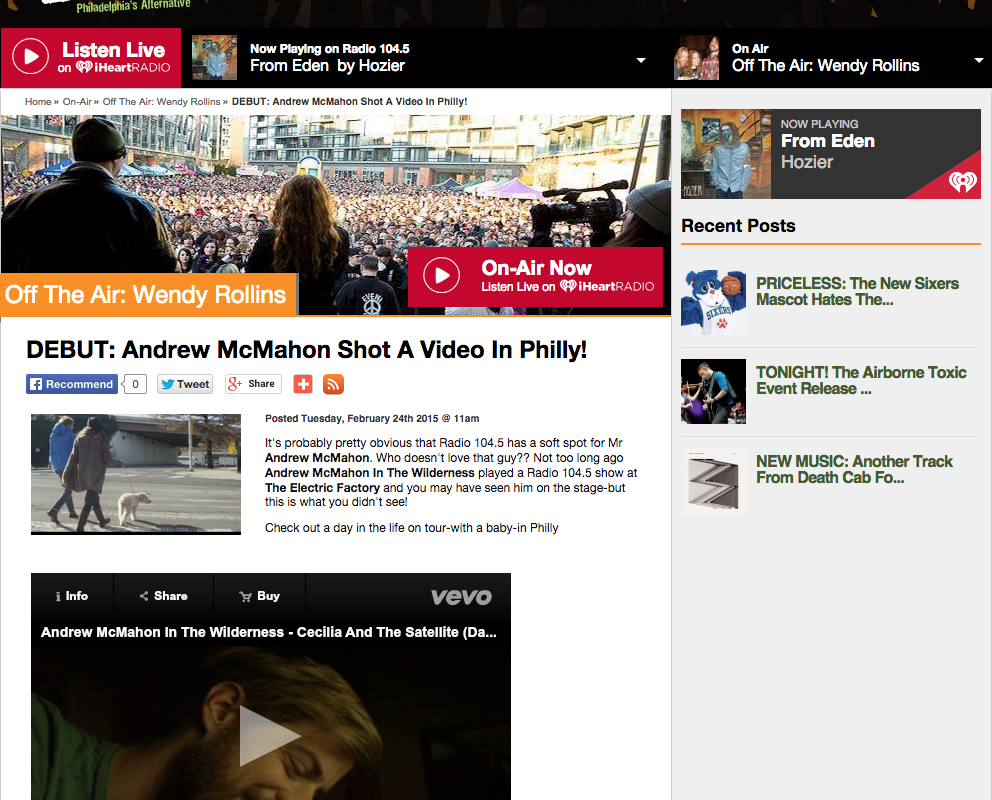Play the Cecilia And The Satellite video
This screenshot has width=992, height=800.
click(270, 736)
